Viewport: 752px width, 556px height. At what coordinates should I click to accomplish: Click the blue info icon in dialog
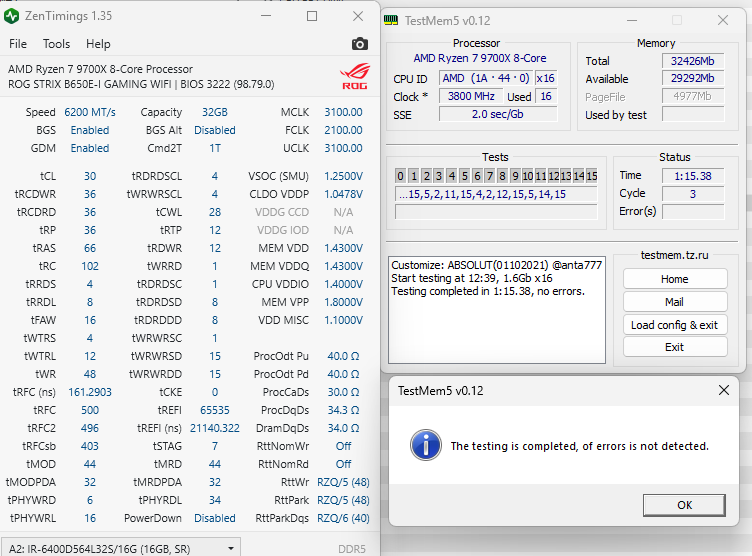[426, 445]
